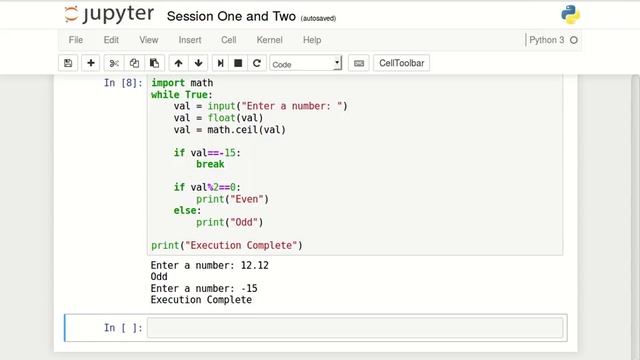This screenshot has width=640, height=360.
Task: Click the 'if val%2==0:' line
Action: (207, 187)
